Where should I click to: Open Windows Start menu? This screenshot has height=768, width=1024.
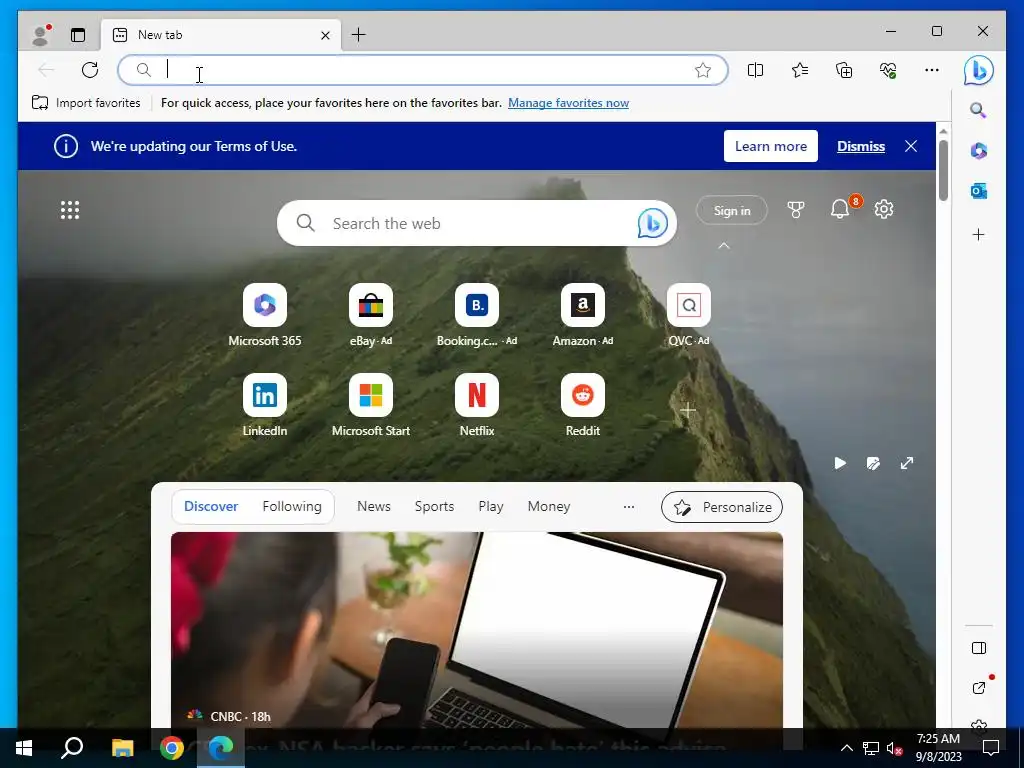click(x=24, y=748)
